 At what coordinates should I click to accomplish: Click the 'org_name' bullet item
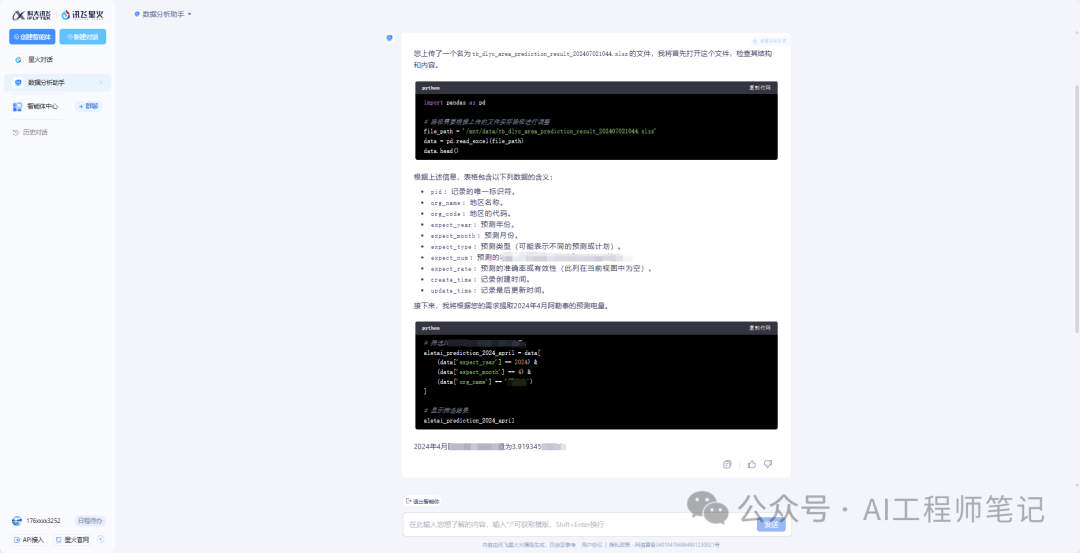point(467,202)
